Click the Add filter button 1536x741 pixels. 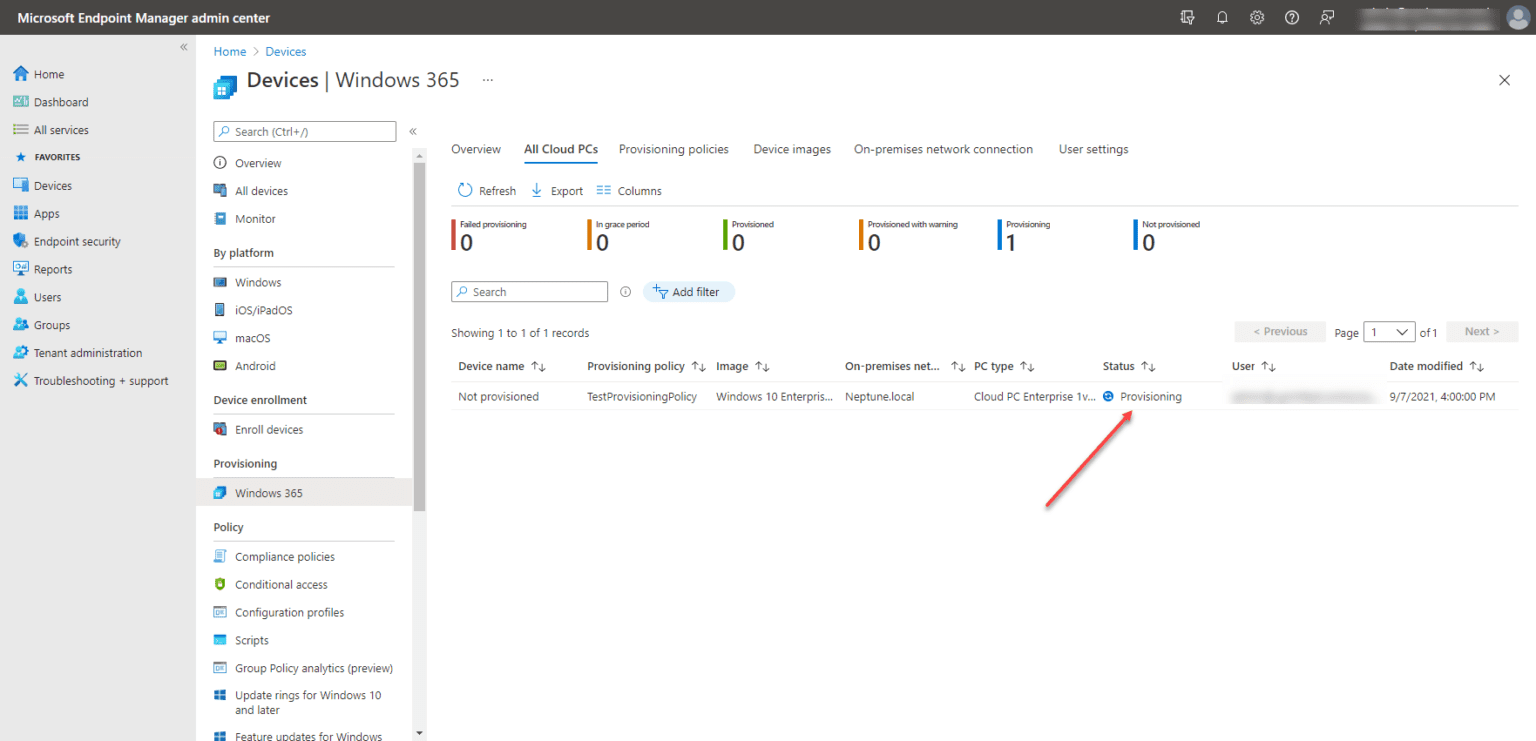click(x=688, y=291)
